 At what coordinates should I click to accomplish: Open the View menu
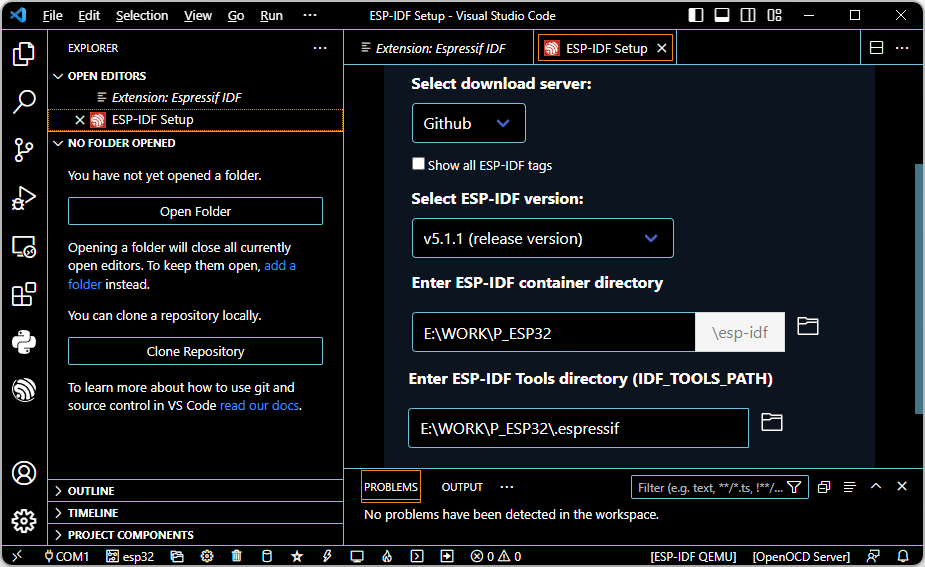coord(198,16)
